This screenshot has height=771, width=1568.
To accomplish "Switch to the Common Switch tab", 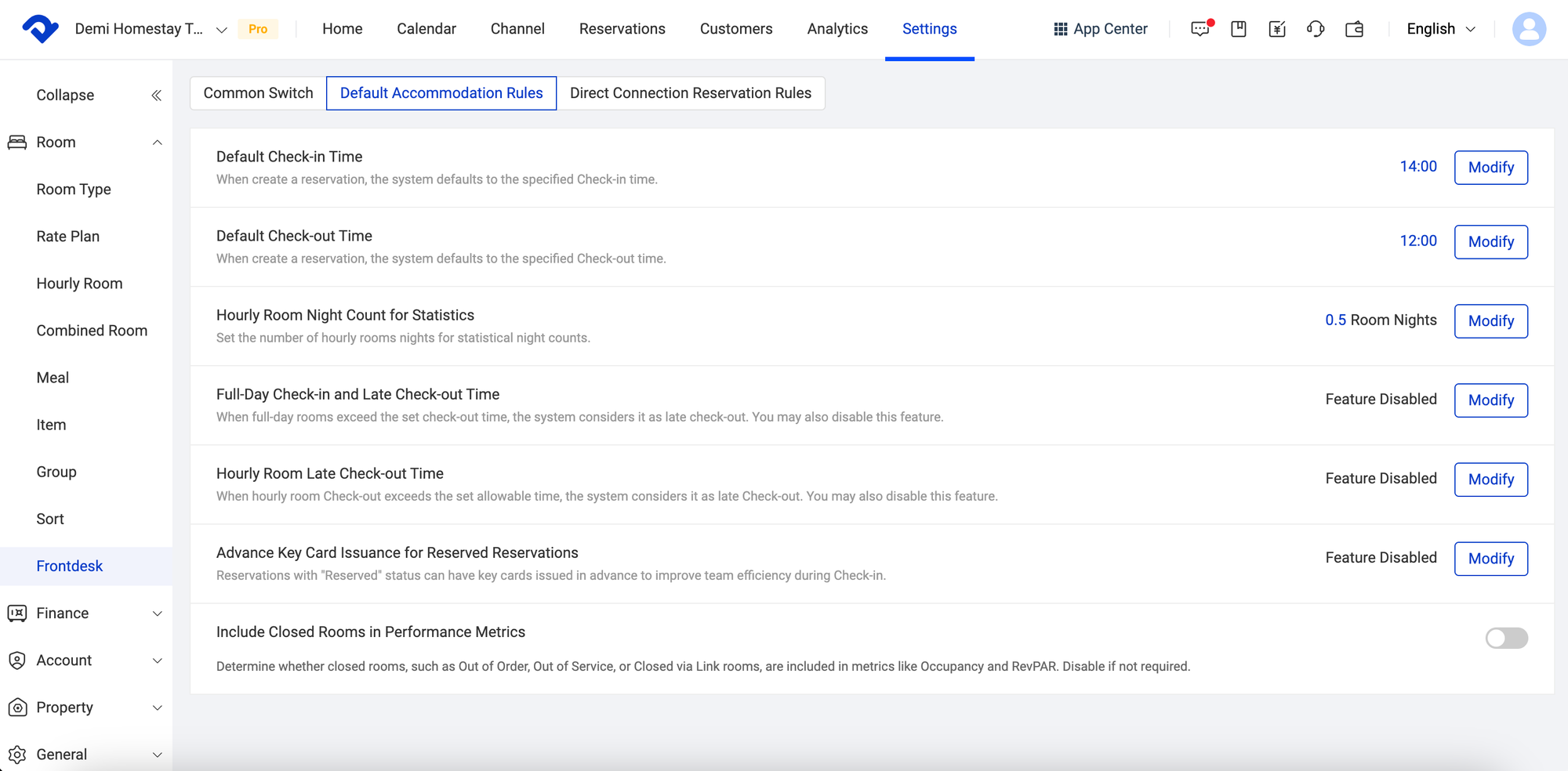I will click(x=257, y=92).
